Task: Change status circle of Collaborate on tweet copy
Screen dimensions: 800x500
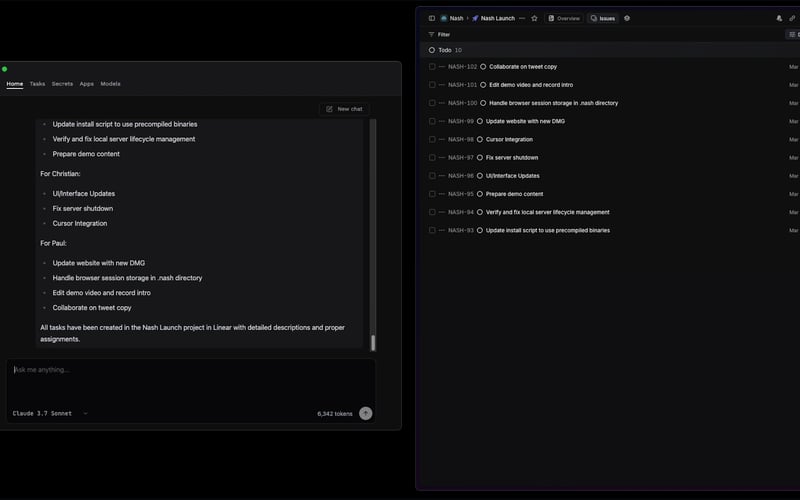Action: point(483,67)
